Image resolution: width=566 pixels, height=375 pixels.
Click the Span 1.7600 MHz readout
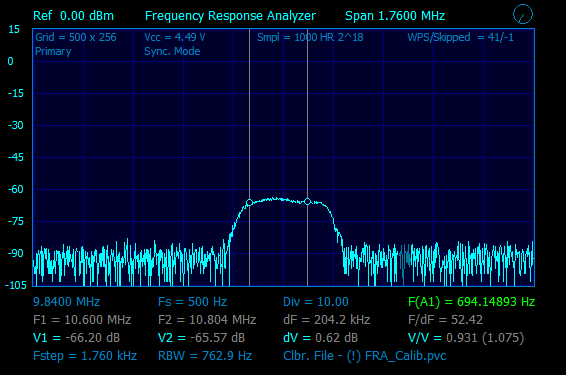coord(395,16)
